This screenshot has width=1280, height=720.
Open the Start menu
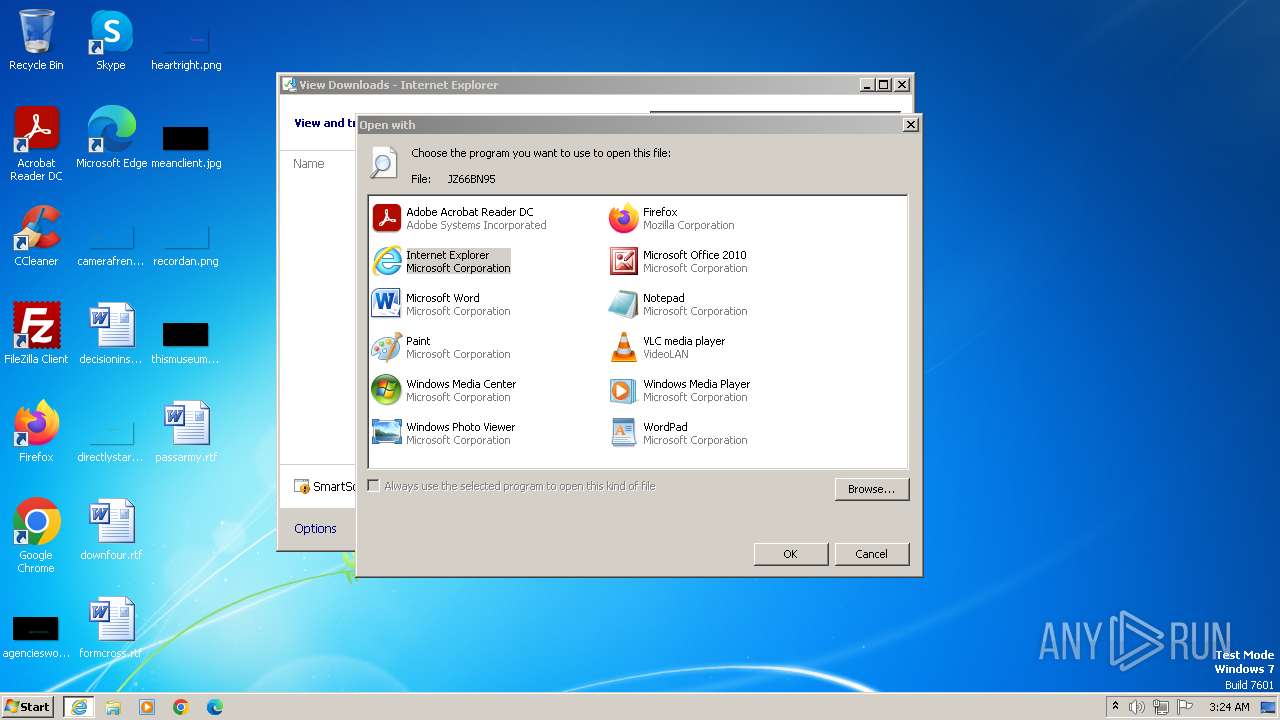coord(27,706)
